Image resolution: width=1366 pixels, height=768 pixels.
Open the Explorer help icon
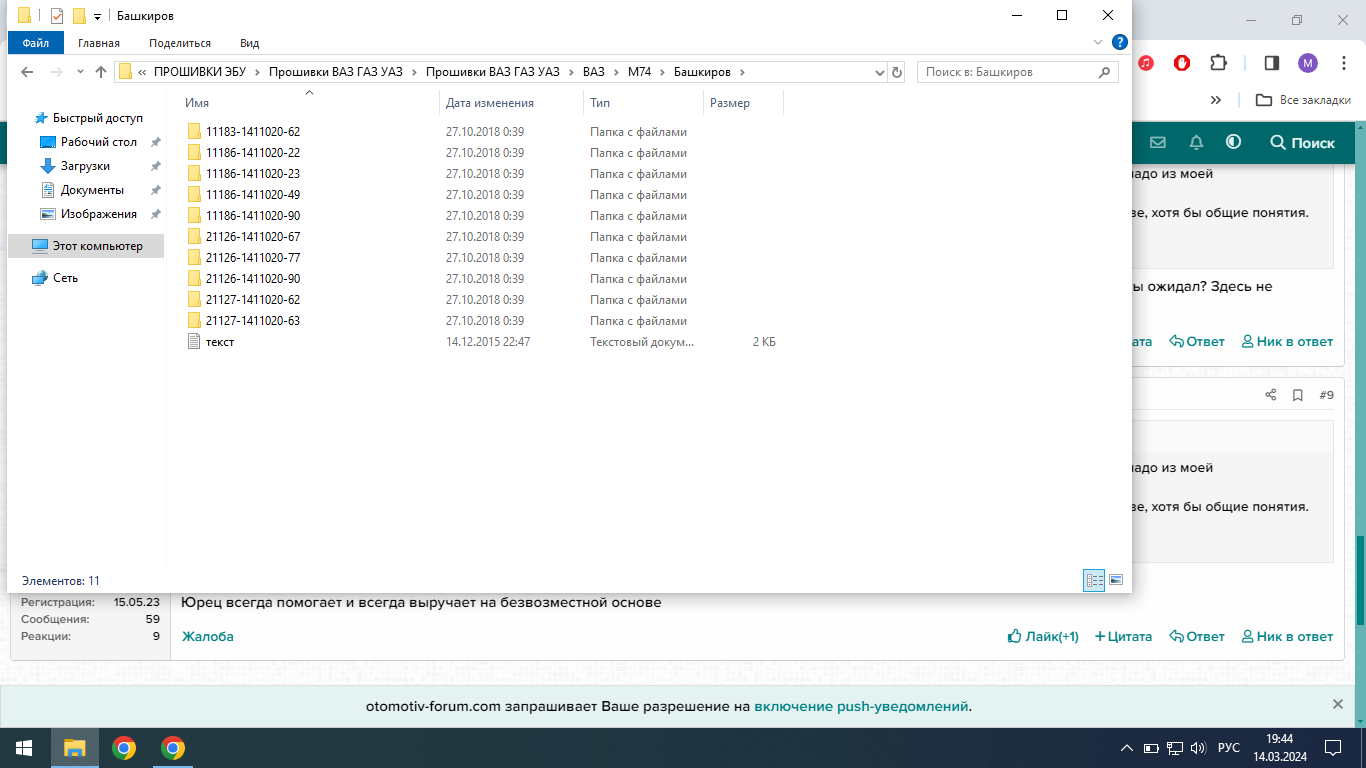(1119, 42)
